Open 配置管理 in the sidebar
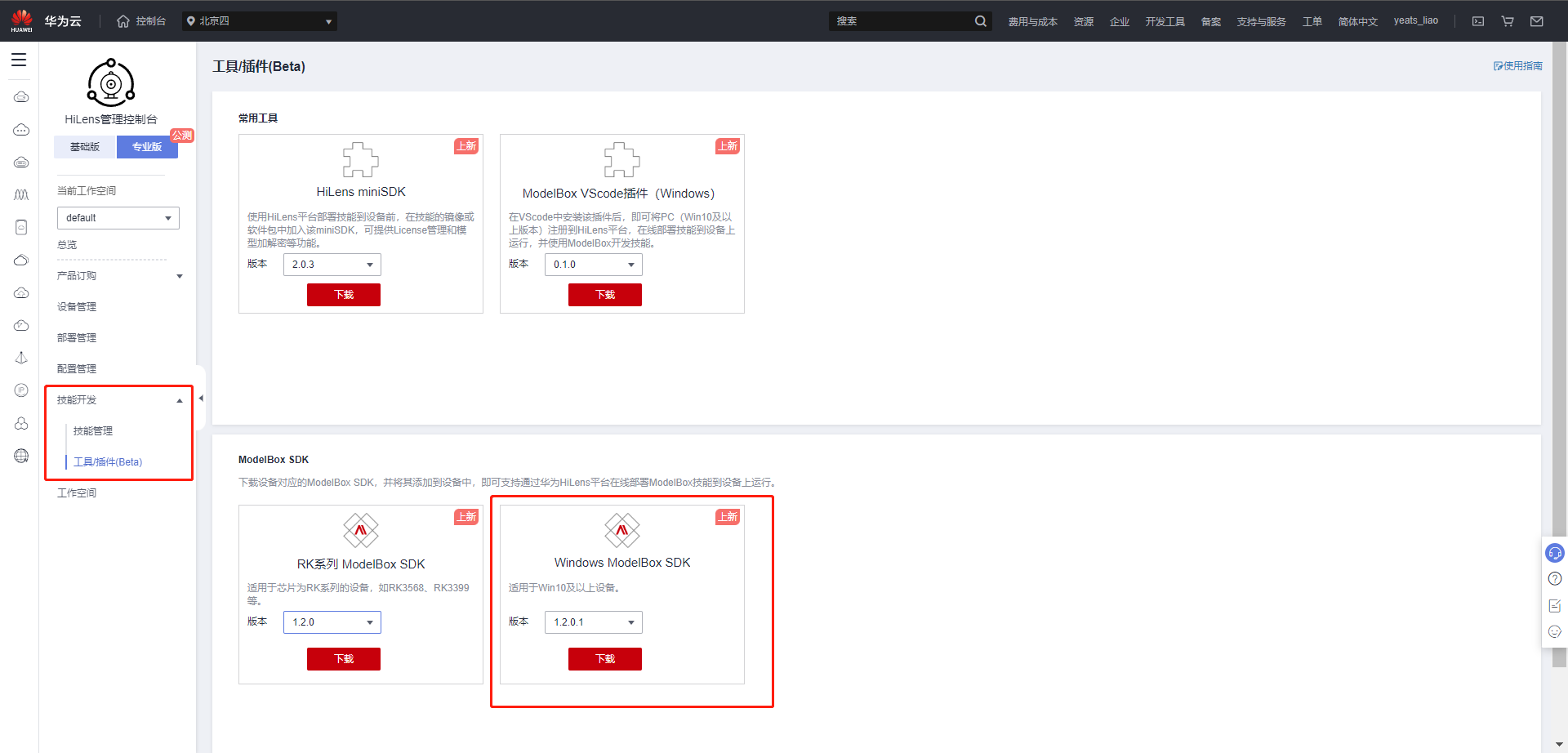 pos(77,369)
